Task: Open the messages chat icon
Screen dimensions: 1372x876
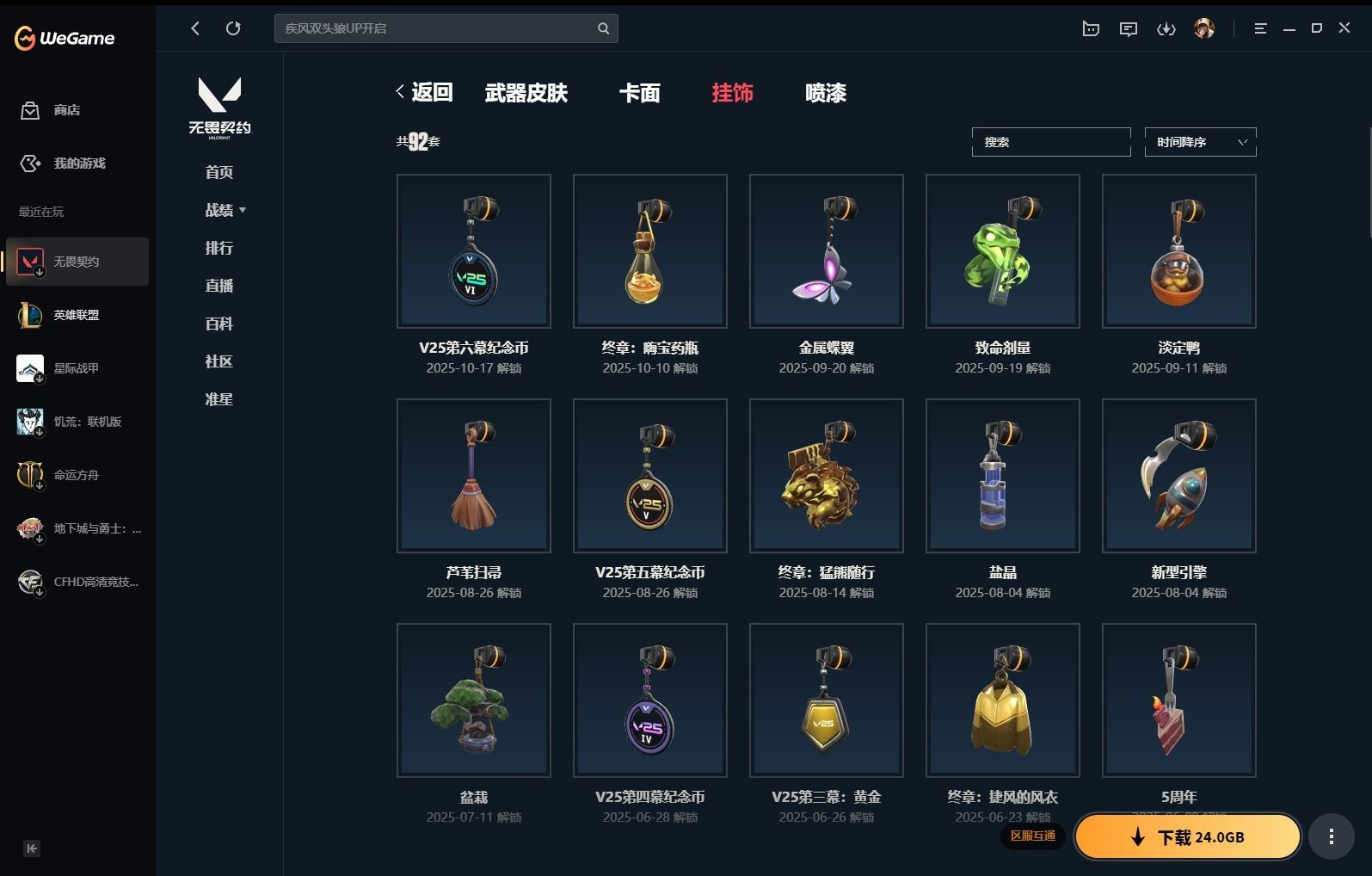Action: point(1129,29)
